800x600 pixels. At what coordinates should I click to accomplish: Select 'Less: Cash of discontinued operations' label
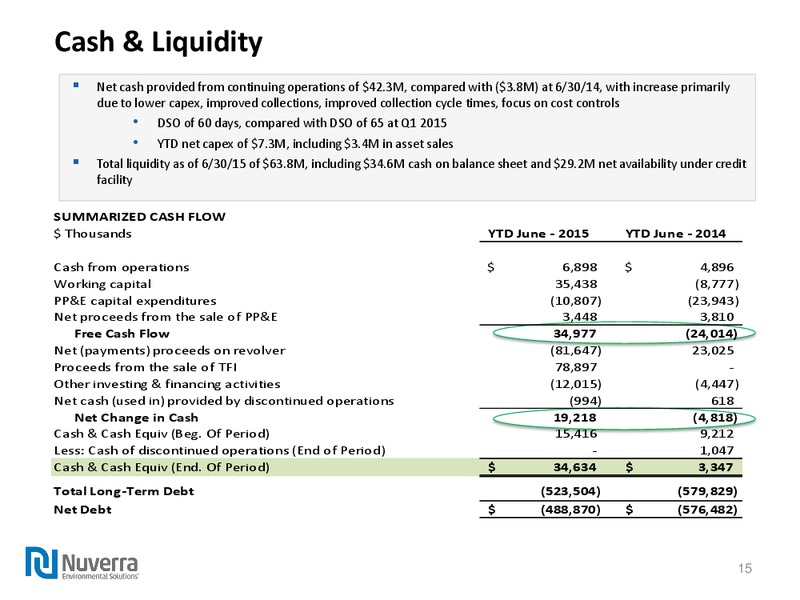point(219,451)
